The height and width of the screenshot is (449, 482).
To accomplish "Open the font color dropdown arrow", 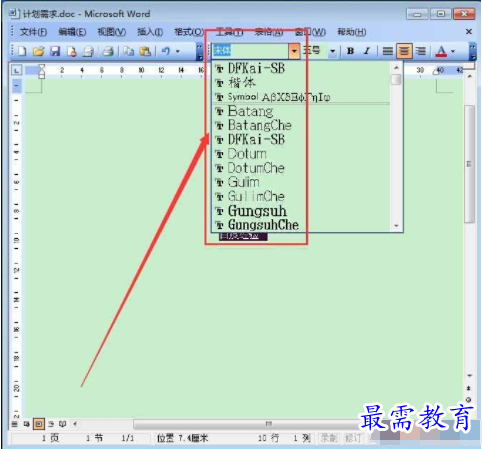I will (453, 51).
